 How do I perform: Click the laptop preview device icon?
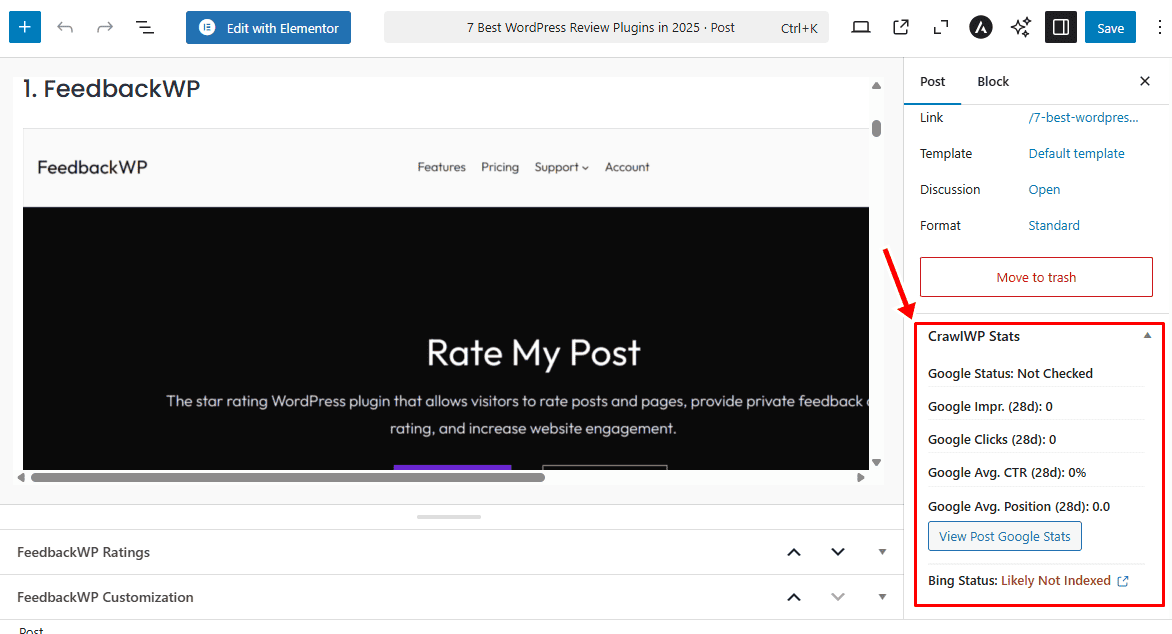861,27
